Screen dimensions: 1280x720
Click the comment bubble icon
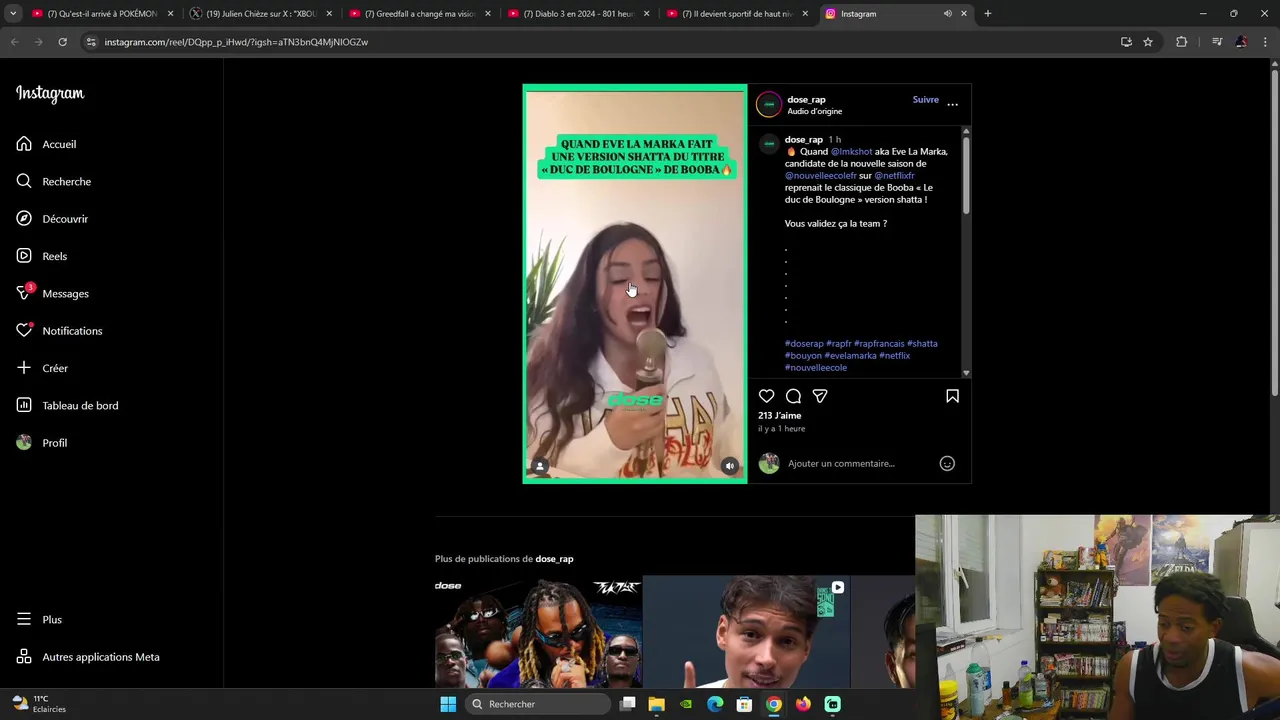(x=793, y=396)
